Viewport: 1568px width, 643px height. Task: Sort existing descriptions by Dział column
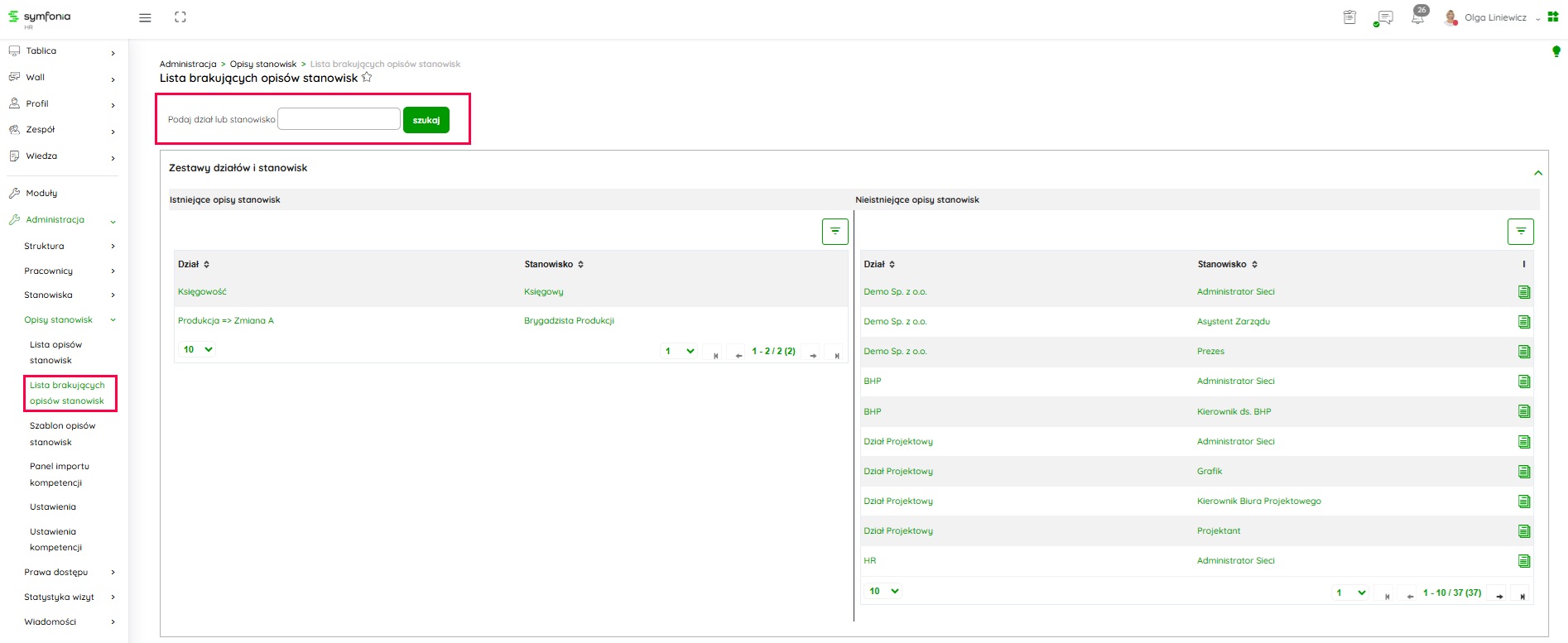click(194, 264)
